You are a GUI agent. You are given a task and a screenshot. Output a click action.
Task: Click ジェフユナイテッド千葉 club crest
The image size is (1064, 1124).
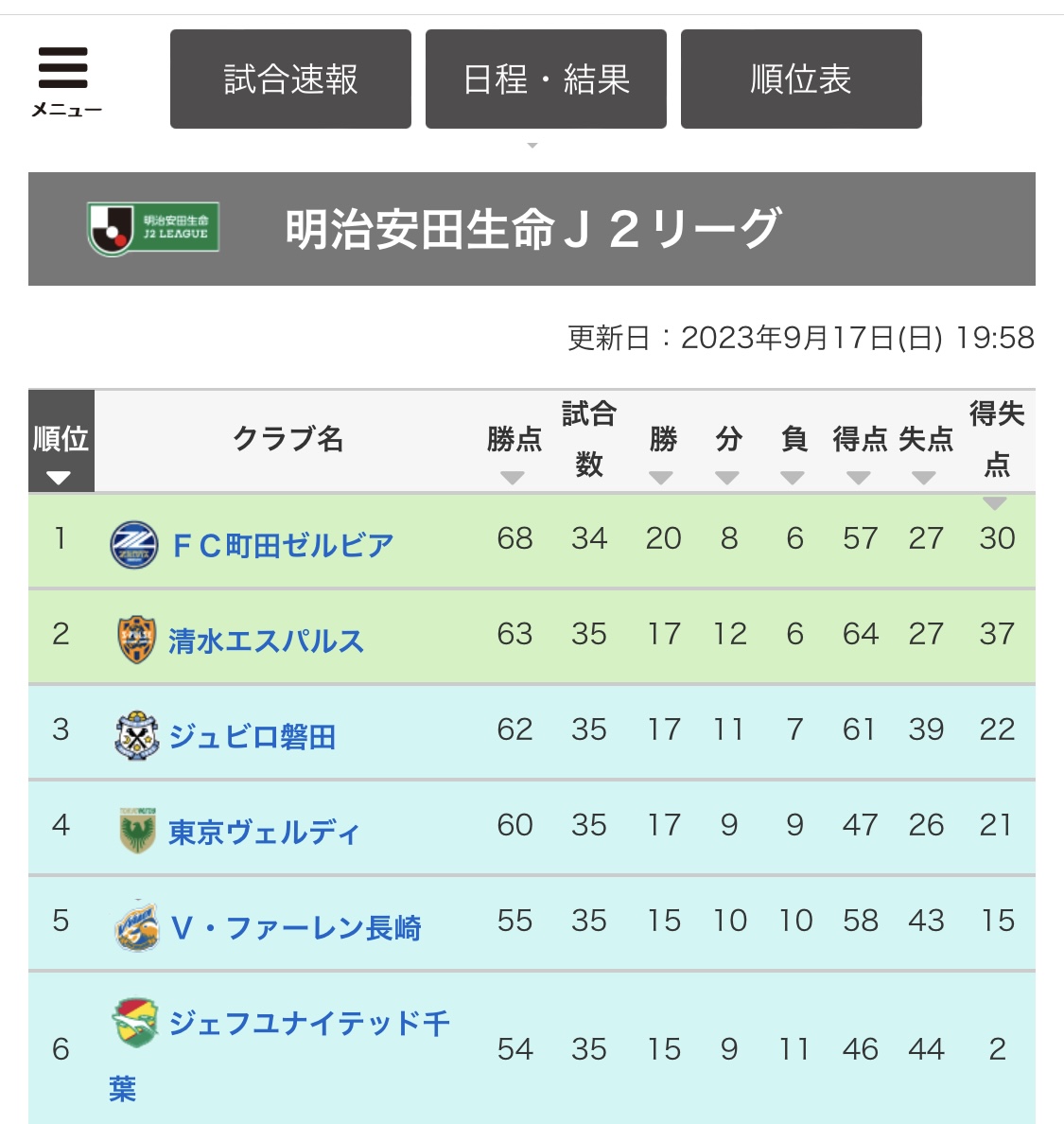135,1022
